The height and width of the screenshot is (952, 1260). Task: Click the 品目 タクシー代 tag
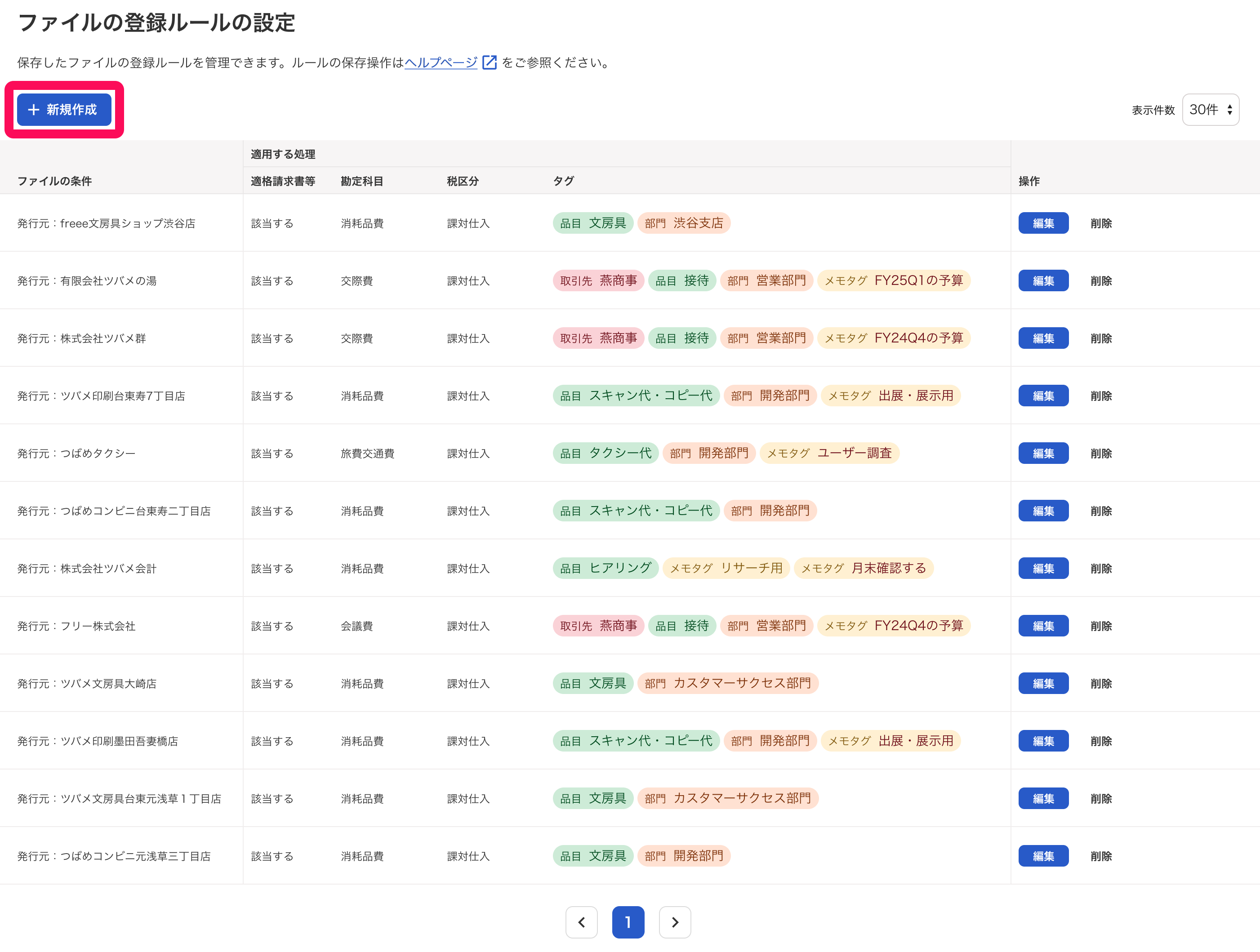(605, 454)
